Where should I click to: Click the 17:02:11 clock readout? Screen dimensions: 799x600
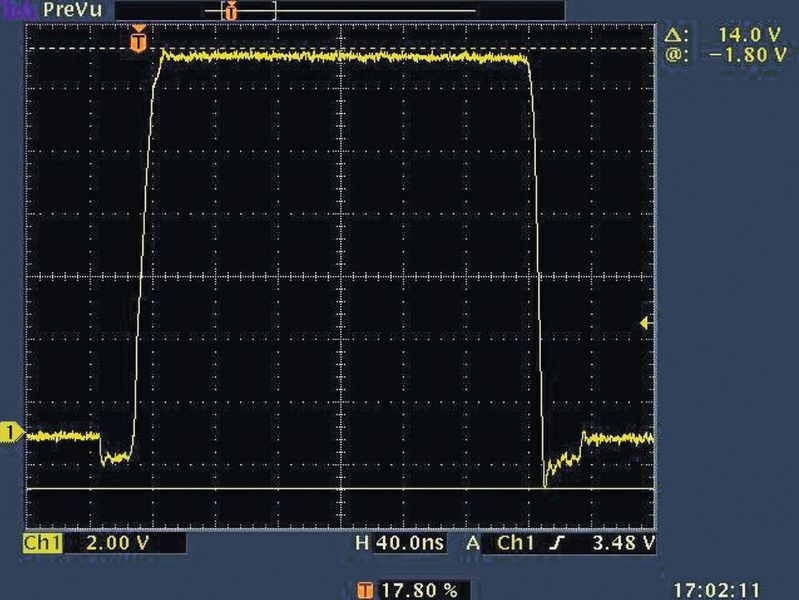tap(716, 590)
